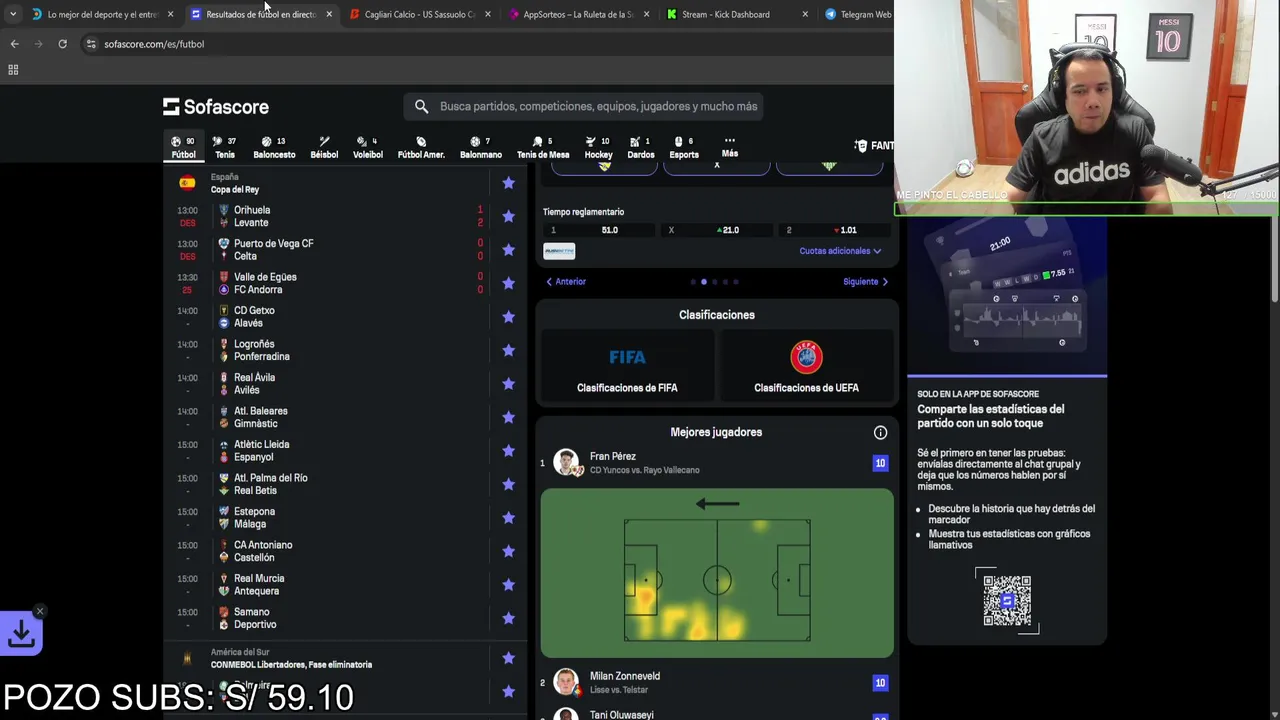
Task: Click the browser back arrow
Action: pos(14,44)
